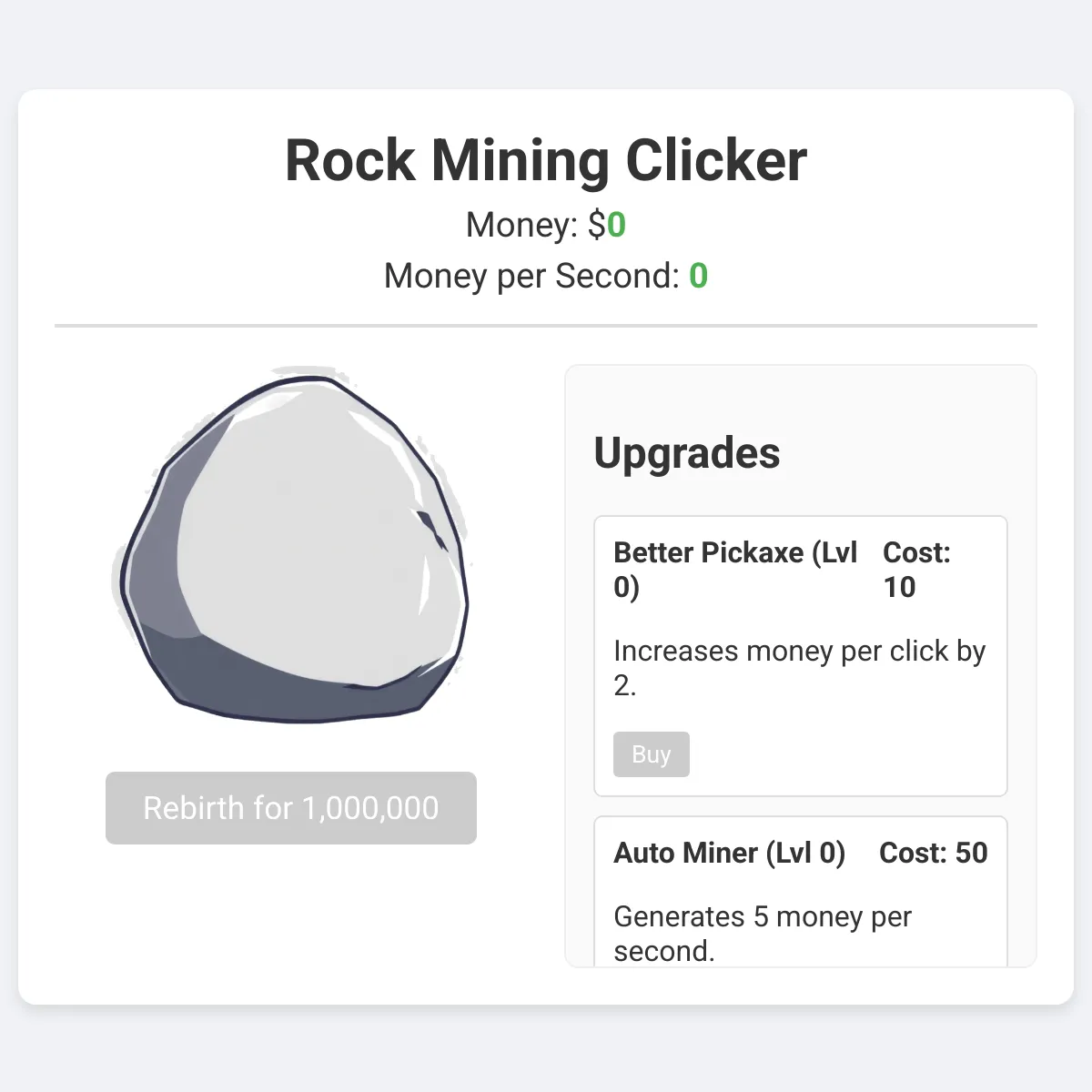Viewport: 1092px width, 1092px height.
Task: Click the crack on the rock's right side
Action: pyautogui.click(x=433, y=532)
